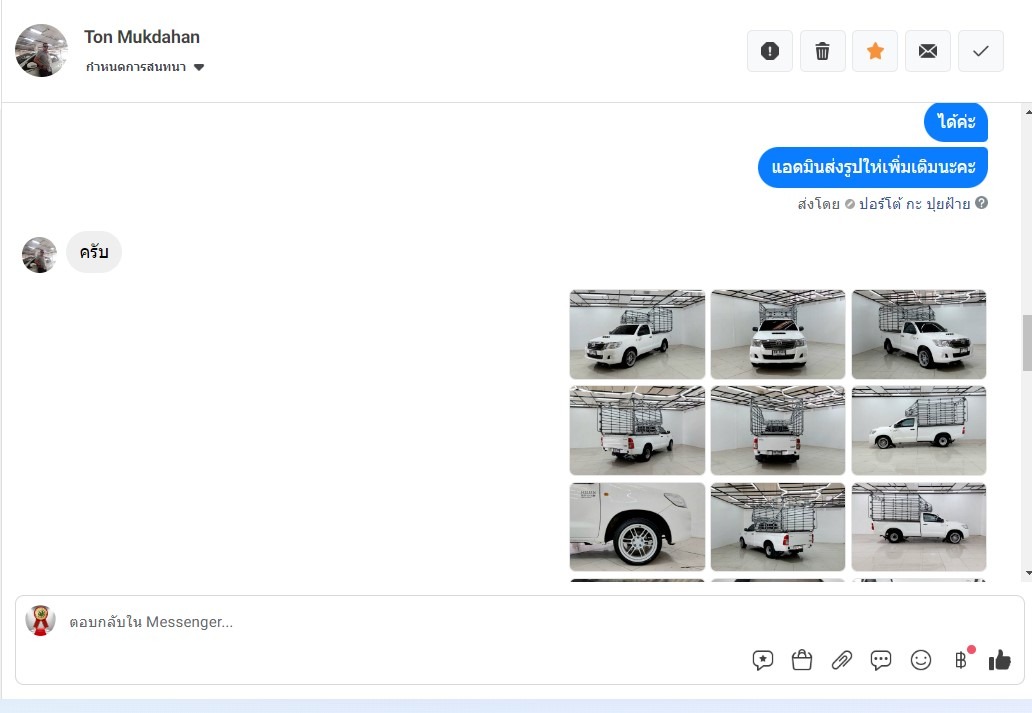
Task: Open the shopping bag products icon
Action: click(x=802, y=660)
